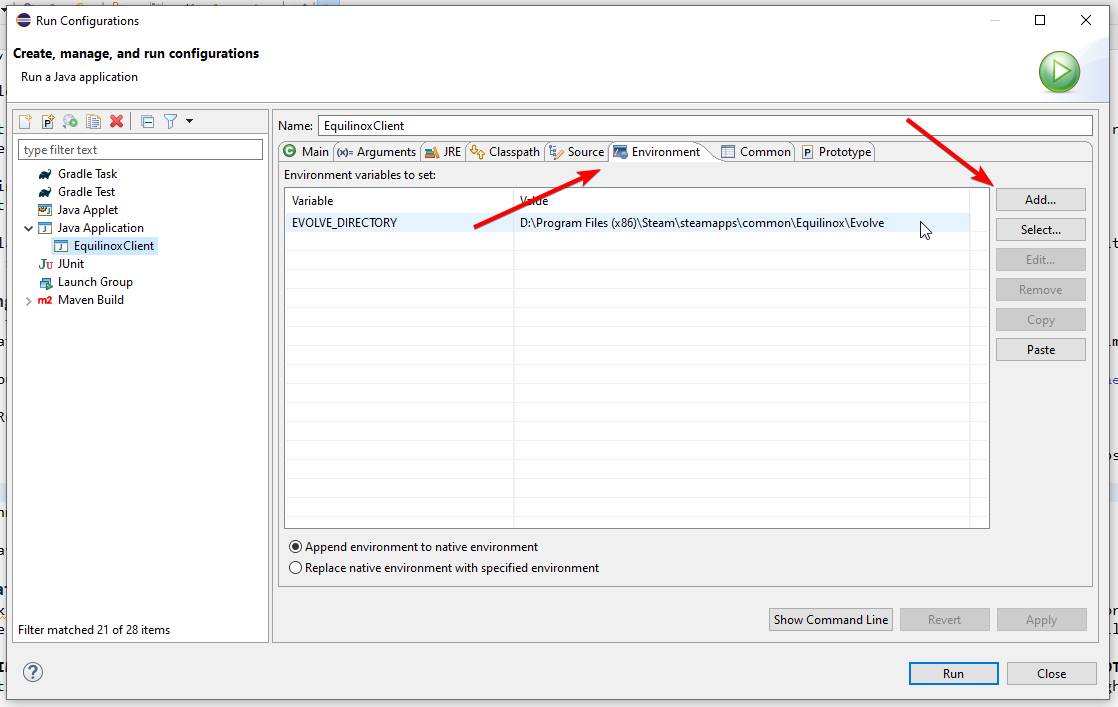
Task: Click the Select... button
Action: [1040, 230]
